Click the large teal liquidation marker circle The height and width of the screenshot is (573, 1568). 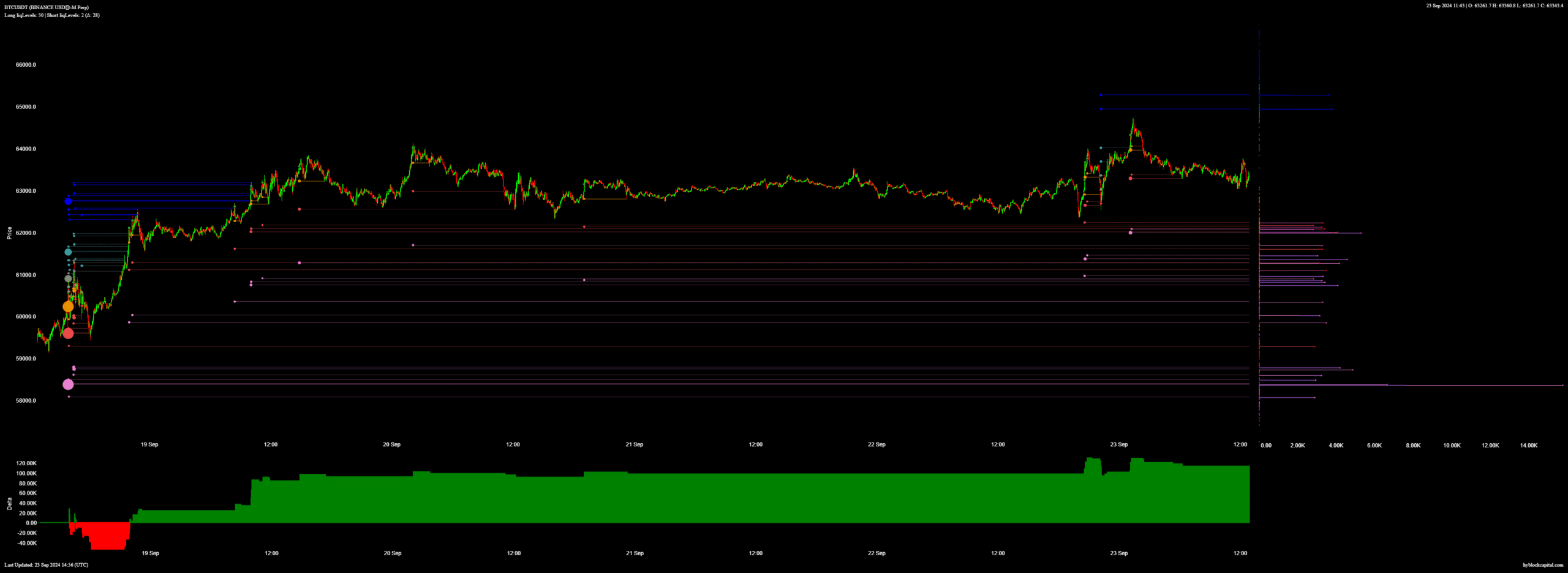[68, 252]
